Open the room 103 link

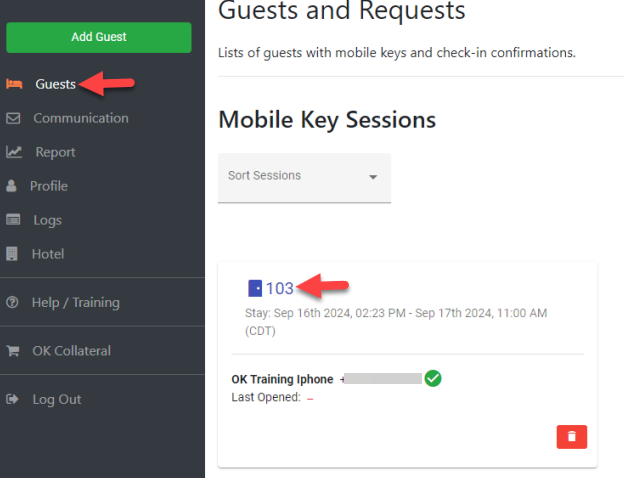pyautogui.click(x=280, y=288)
